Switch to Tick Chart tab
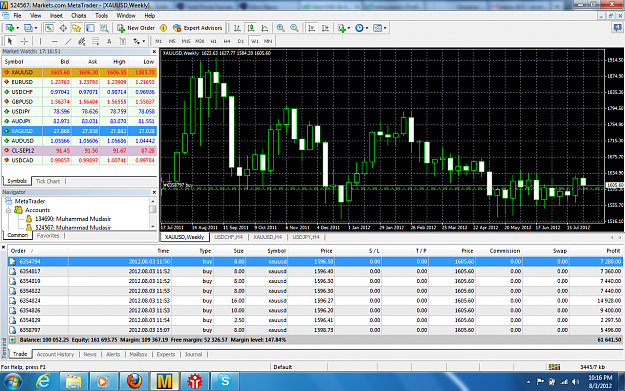Screen dimensions: 625x391 48,181
